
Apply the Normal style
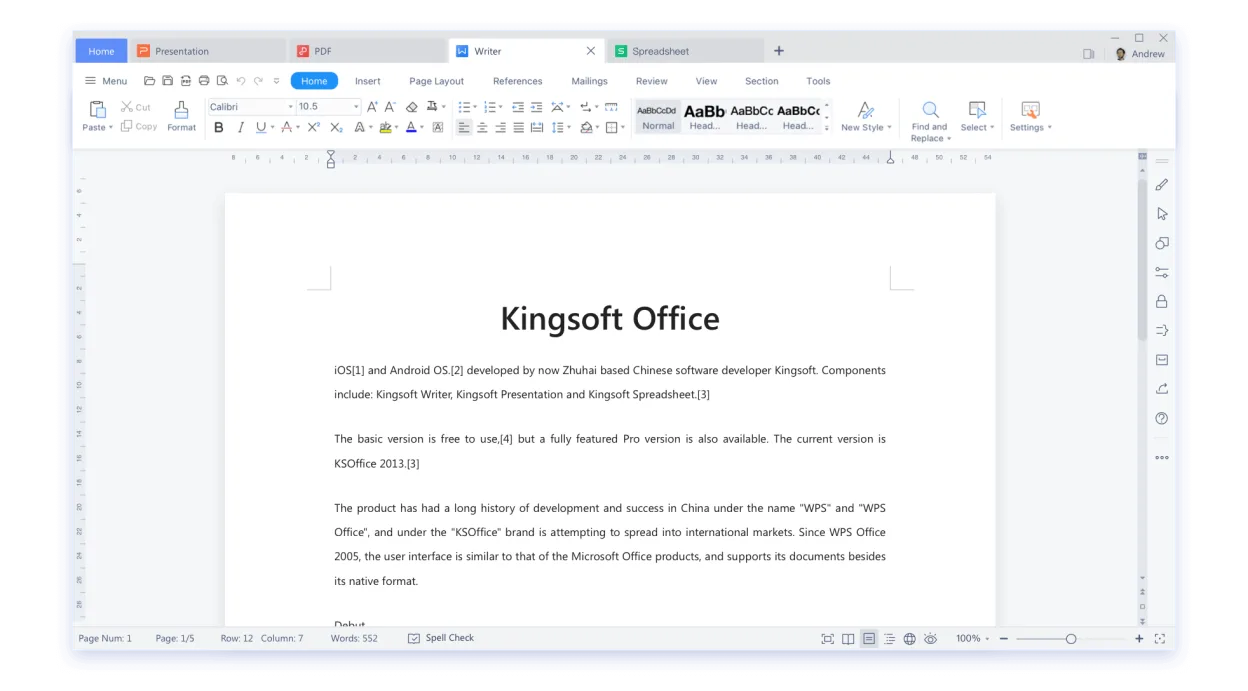(658, 116)
